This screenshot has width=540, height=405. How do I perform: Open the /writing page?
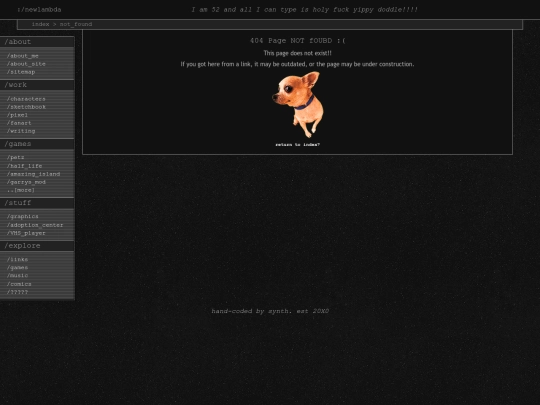[21, 131]
